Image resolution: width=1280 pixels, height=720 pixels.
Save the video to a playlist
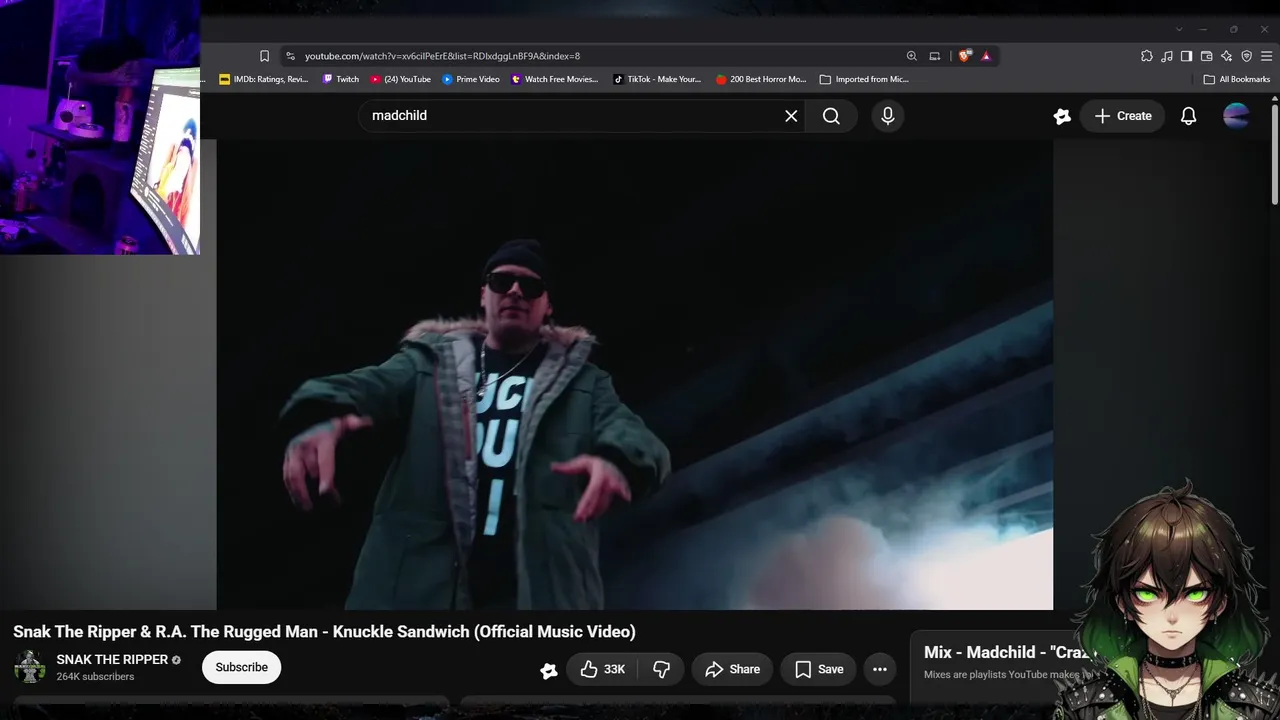(x=819, y=669)
